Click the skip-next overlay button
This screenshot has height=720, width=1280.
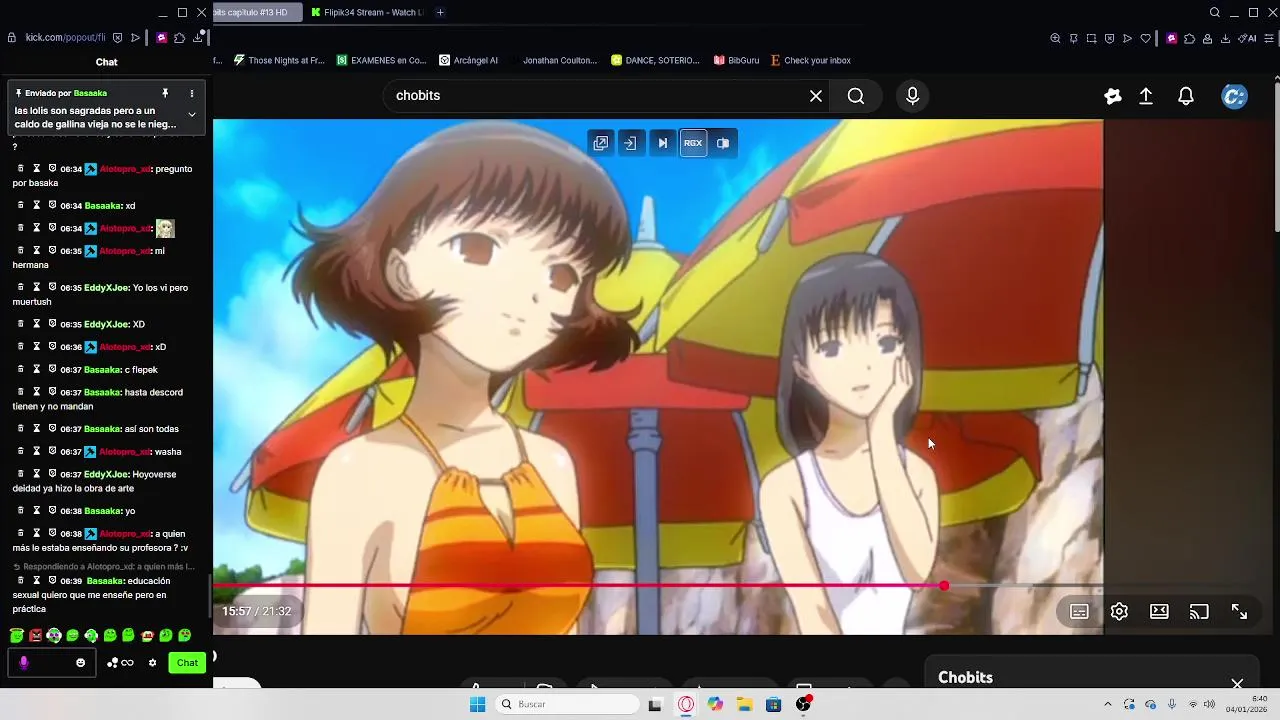tap(662, 143)
